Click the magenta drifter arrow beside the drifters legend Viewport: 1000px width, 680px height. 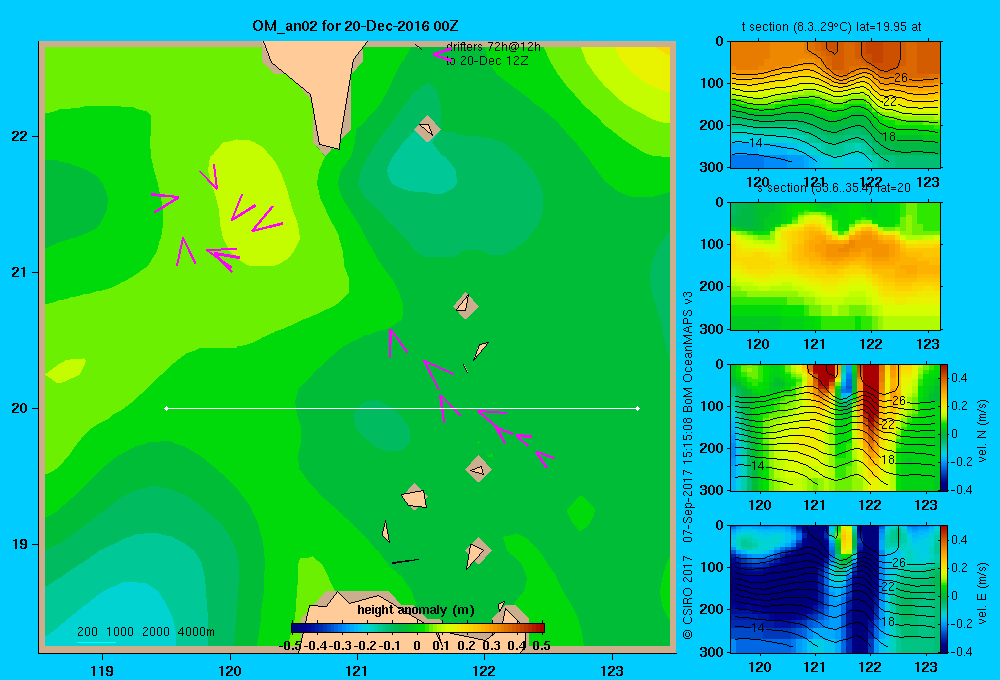pos(441,54)
